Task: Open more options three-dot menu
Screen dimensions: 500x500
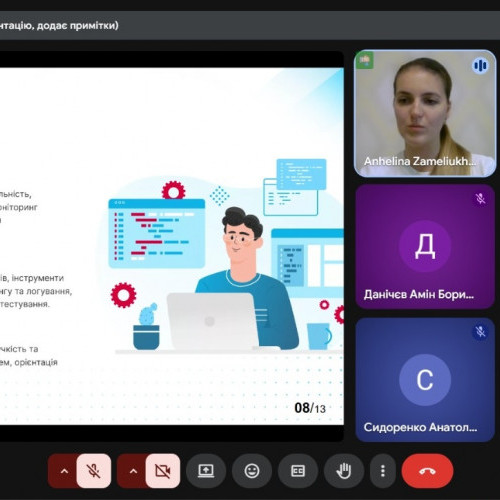Action: [x=383, y=471]
